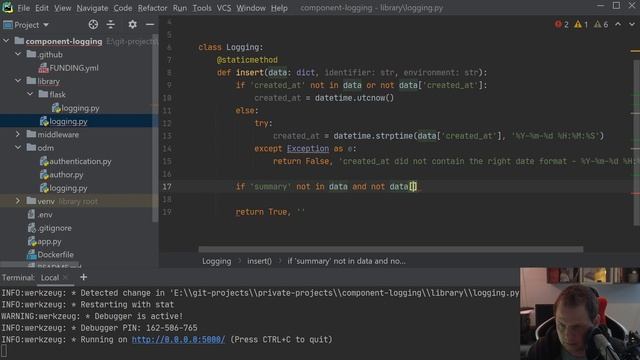
Task: Click the Logging breadcrumb
Action: pyautogui.click(x=216, y=261)
